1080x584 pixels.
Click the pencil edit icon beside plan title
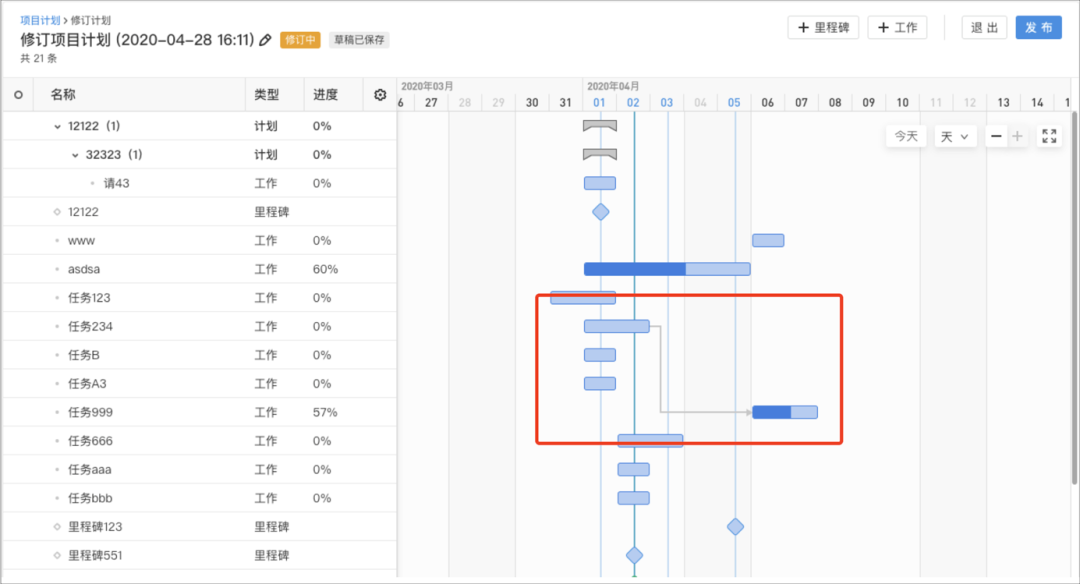click(x=265, y=40)
